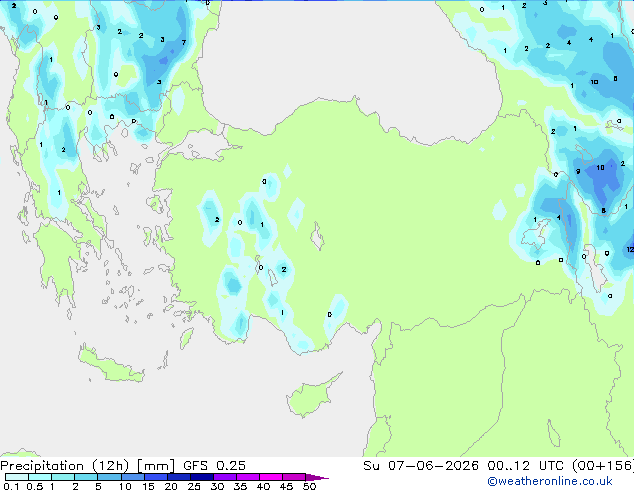Screen dimensions: 634x490
Task: Click the ©weatheronline.co.uk credit link
Action: [549, 481]
